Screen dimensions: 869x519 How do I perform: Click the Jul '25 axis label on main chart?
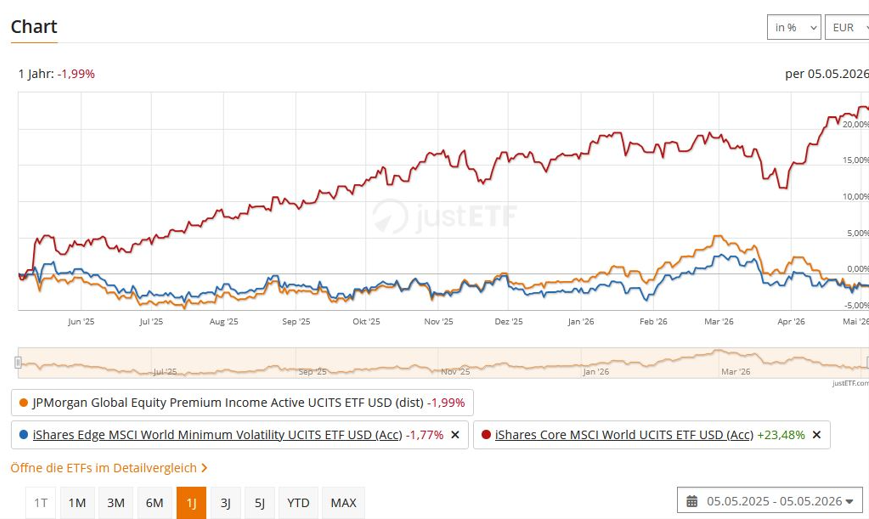tap(151, 322)
